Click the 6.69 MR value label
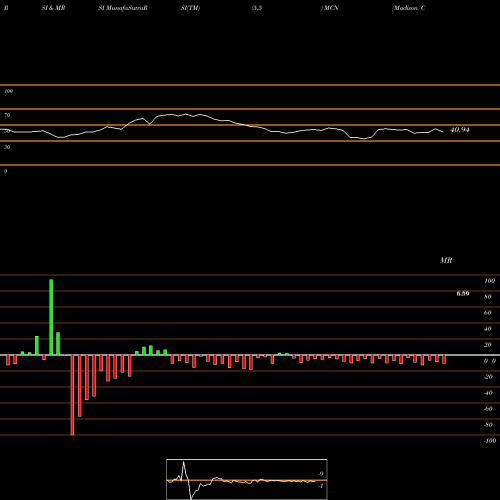Image resolution: width=500 pixels, height=500 pixels. 463,293
